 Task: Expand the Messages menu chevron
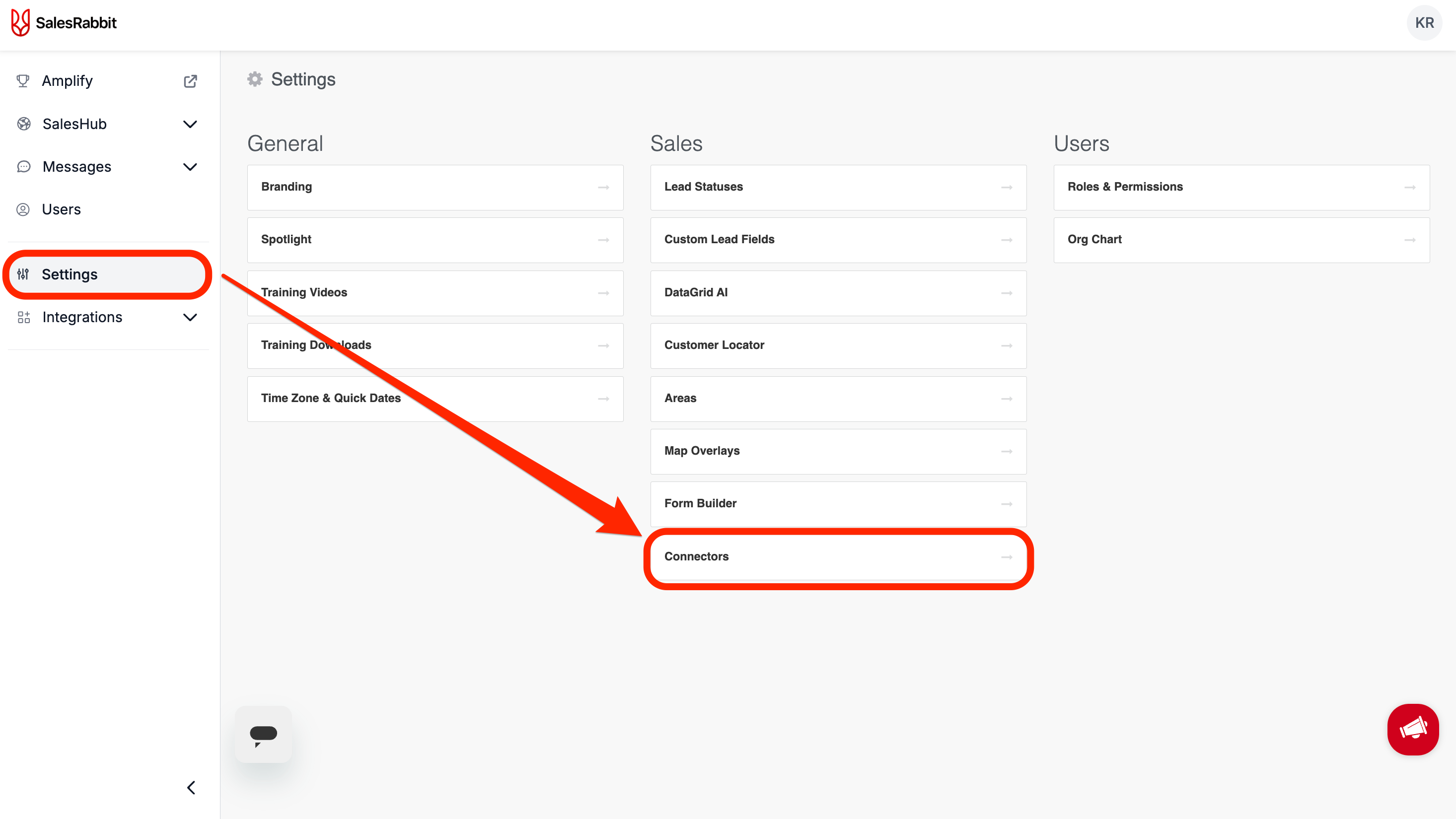[191, 167]
